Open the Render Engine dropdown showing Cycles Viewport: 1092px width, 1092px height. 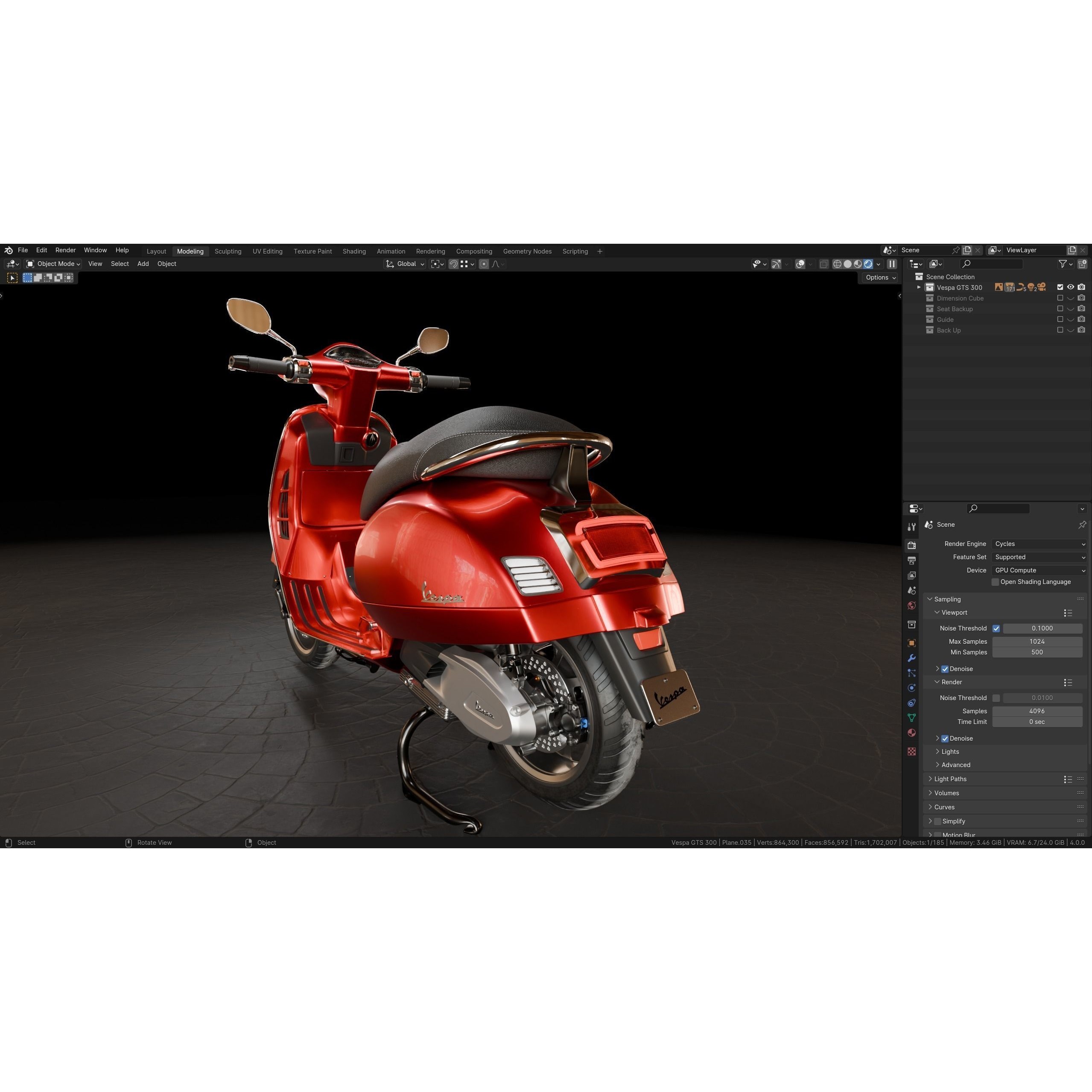[1039, 544]
